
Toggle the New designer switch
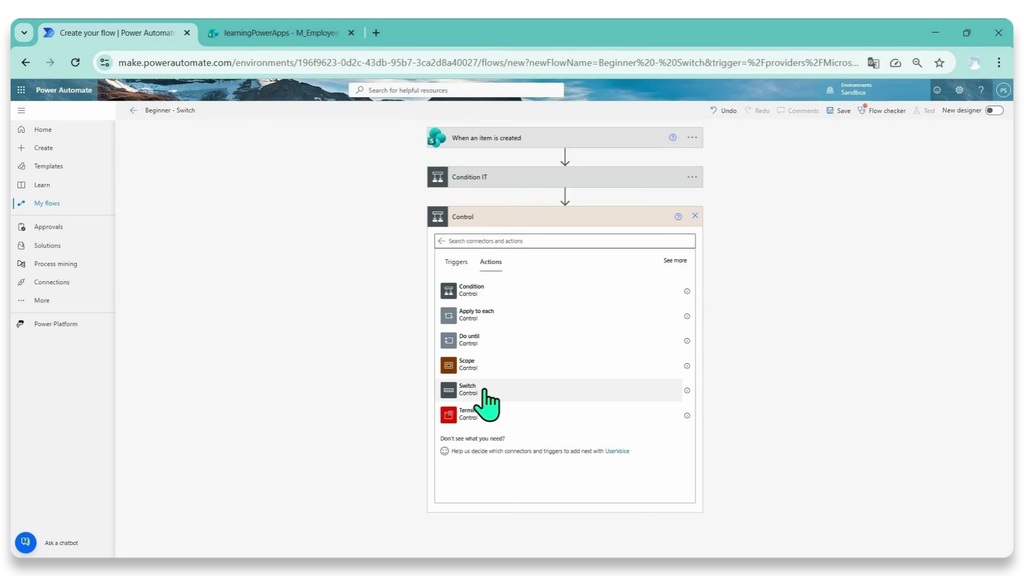point(994,110)
